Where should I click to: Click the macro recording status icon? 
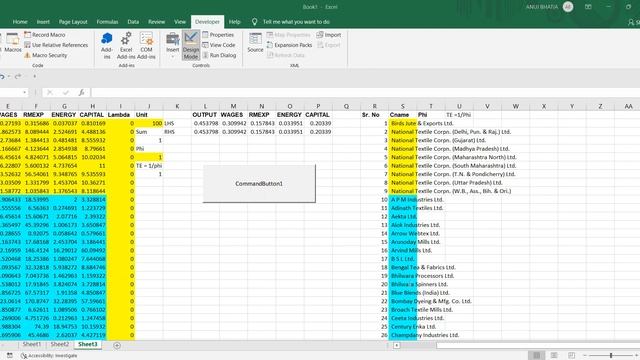pyautogui.click(x=10, y=356)
